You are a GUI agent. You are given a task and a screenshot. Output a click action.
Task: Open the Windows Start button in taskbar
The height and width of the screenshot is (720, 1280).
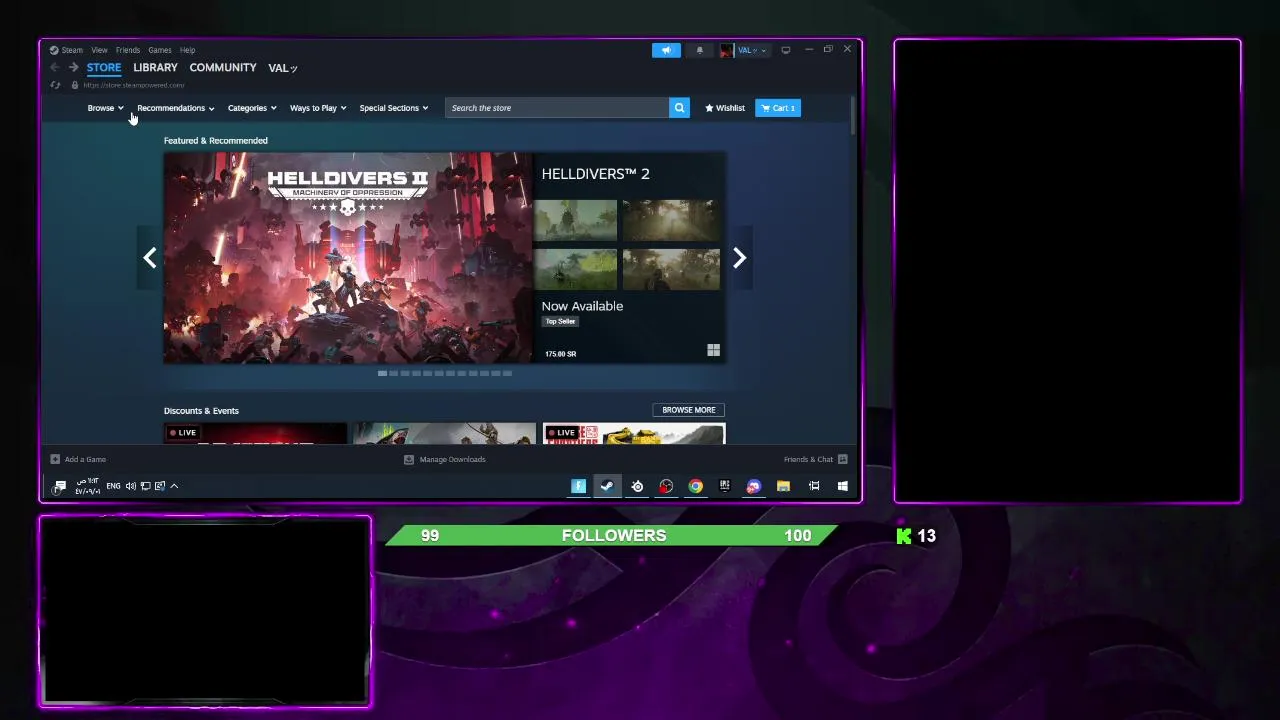(842, 486)
